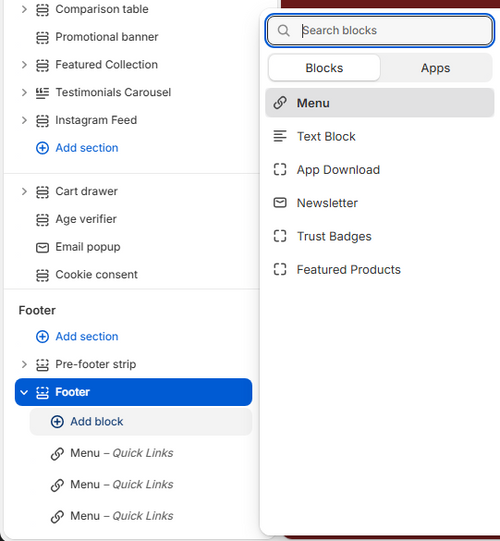Click the Trust Badges block icon
Screen dimensions: 500x541
coord(280,236)
